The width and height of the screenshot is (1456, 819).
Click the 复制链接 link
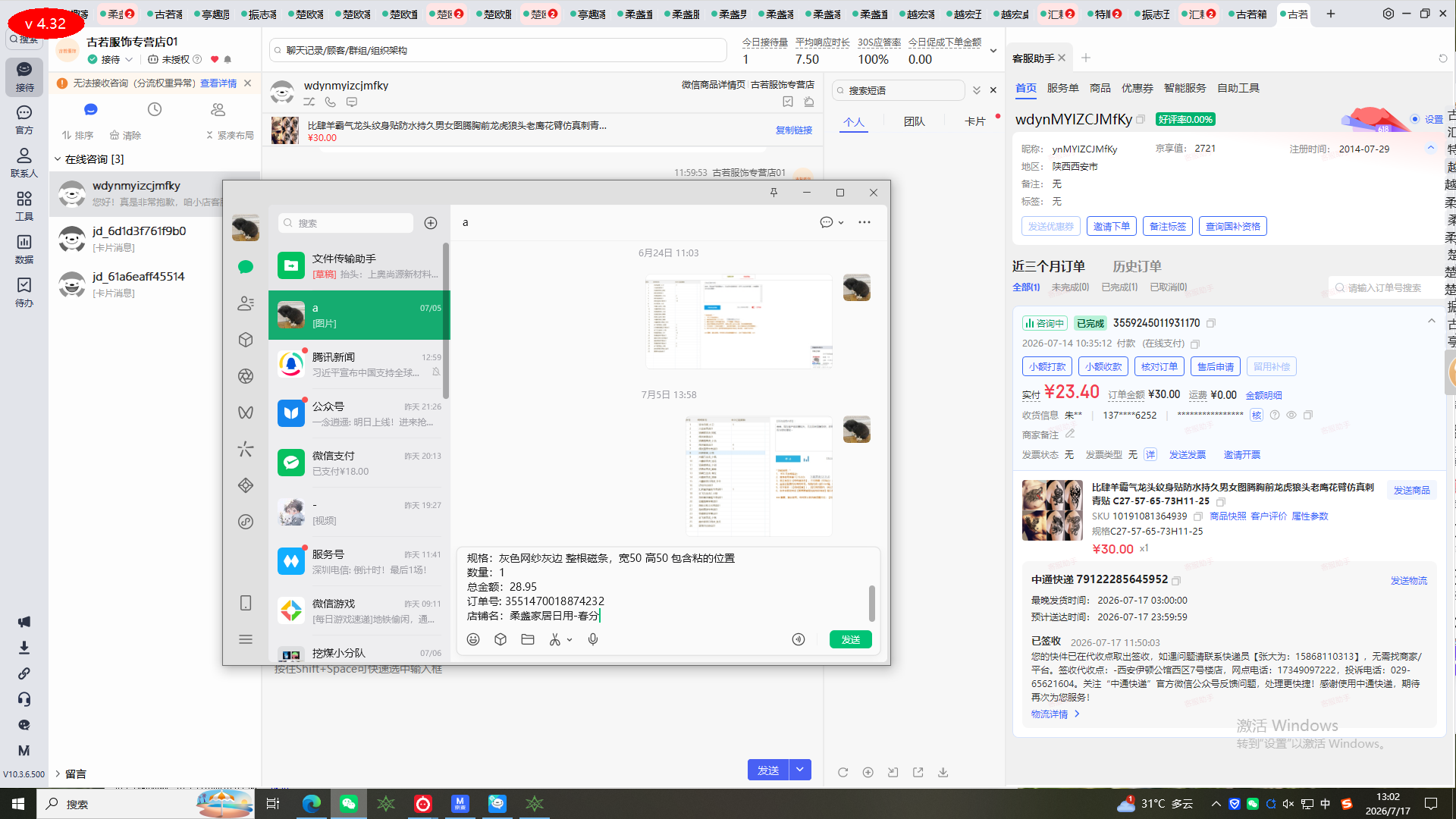point(794,130)
